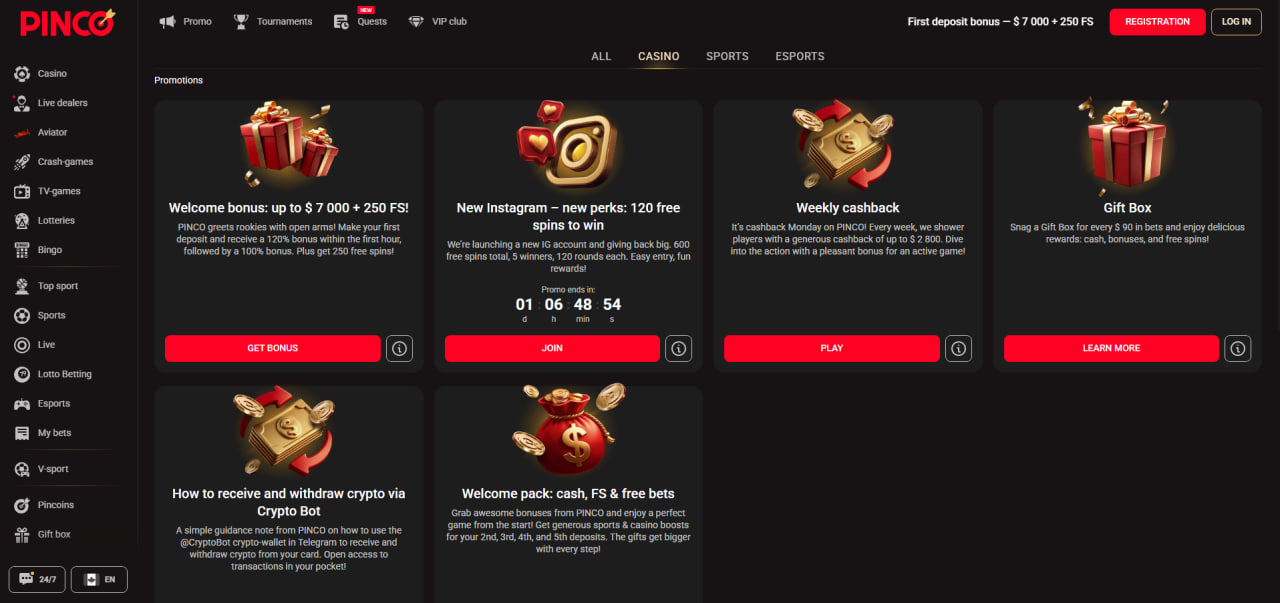The height and width of the screenshot is (603, 1280).
Task: Open the 24/7 support chat button
Action: point(37,579)
